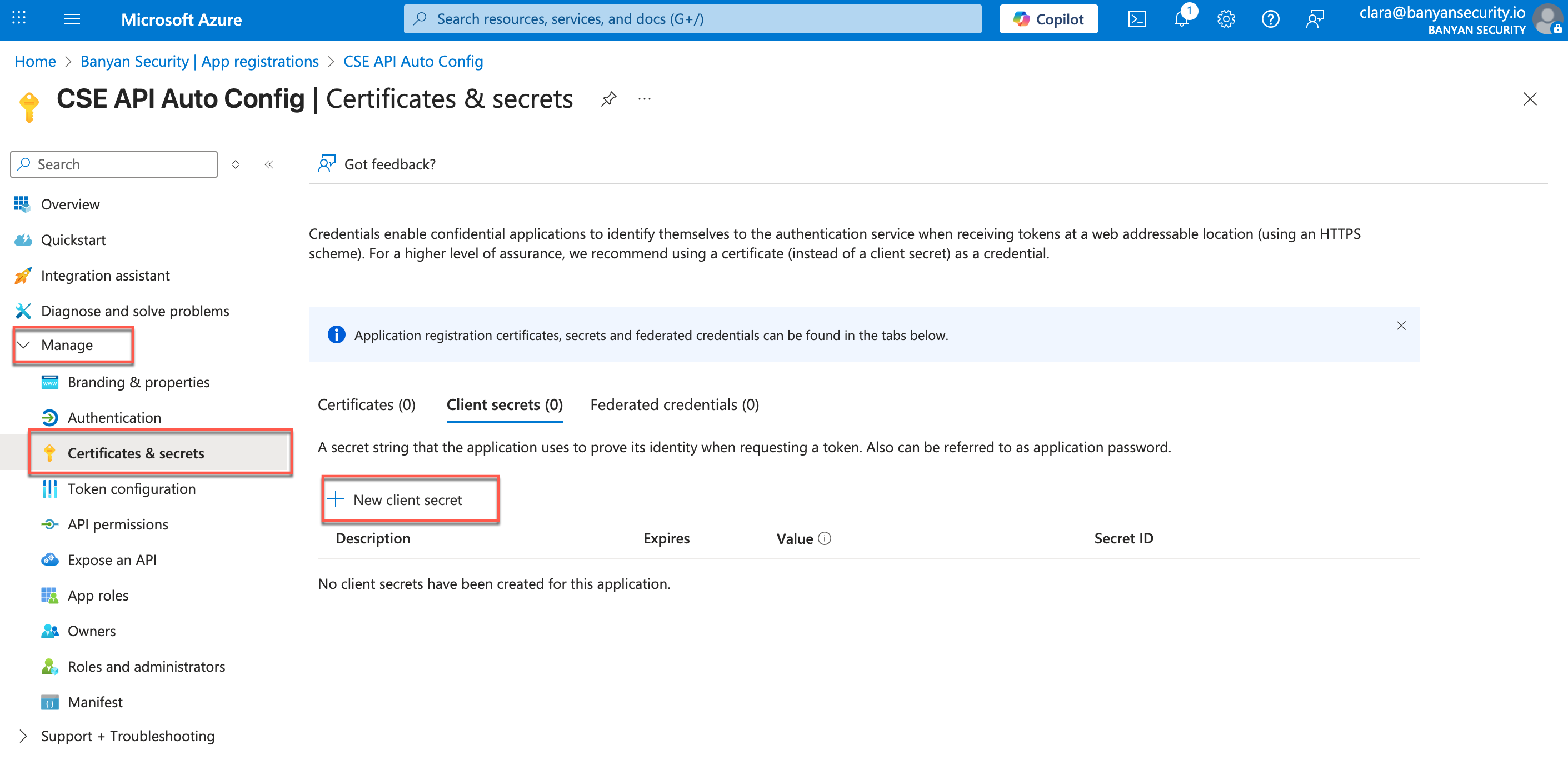Collapse the sidebar with double chevron

pyautogui.click(x=269, y=164)
